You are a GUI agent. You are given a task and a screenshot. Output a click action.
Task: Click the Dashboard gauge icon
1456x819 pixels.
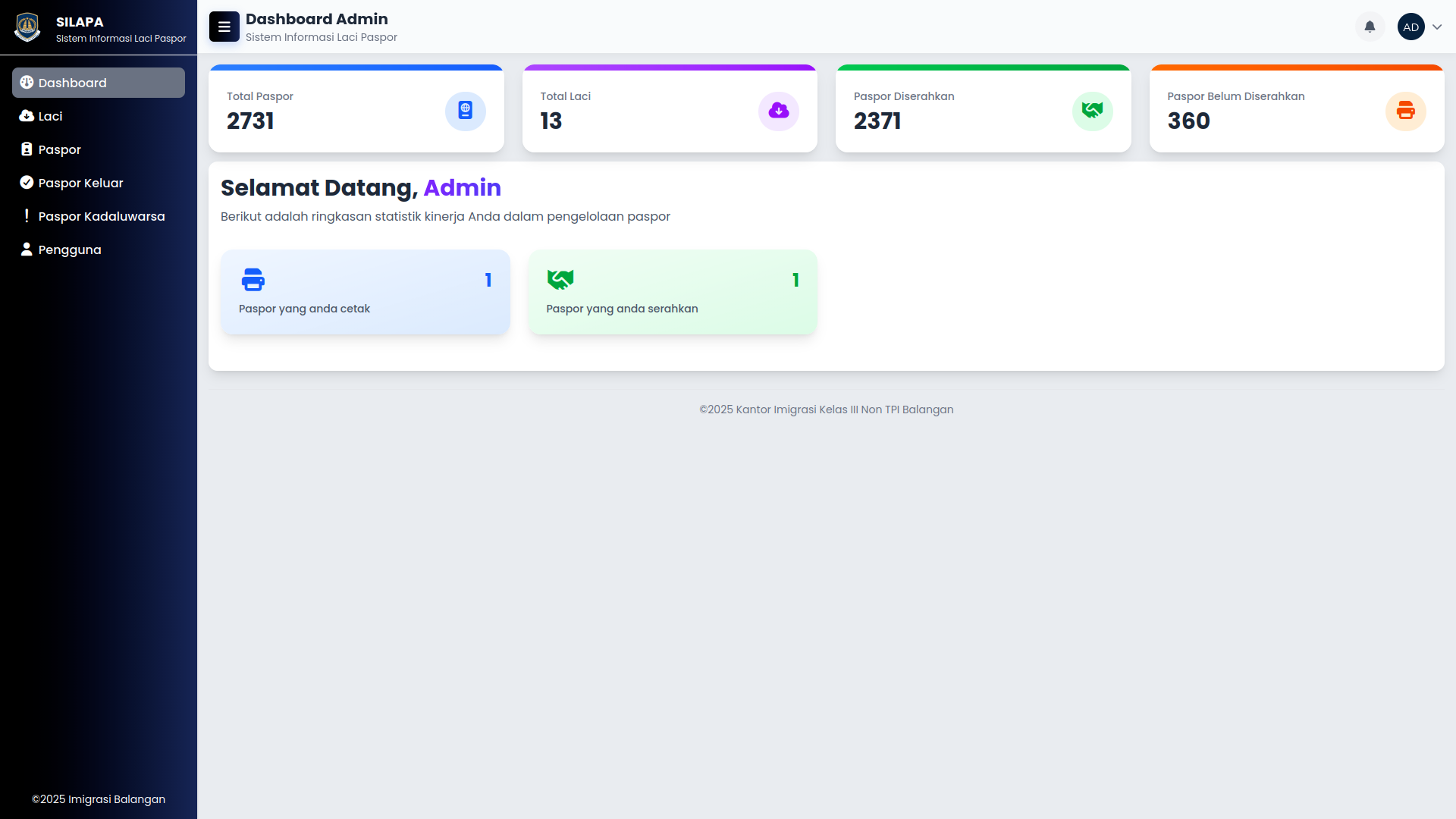(27, 82)
